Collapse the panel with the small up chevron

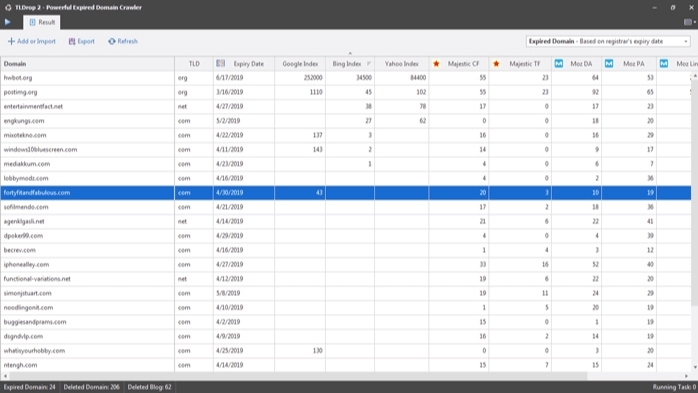click(x=350, y=53)
